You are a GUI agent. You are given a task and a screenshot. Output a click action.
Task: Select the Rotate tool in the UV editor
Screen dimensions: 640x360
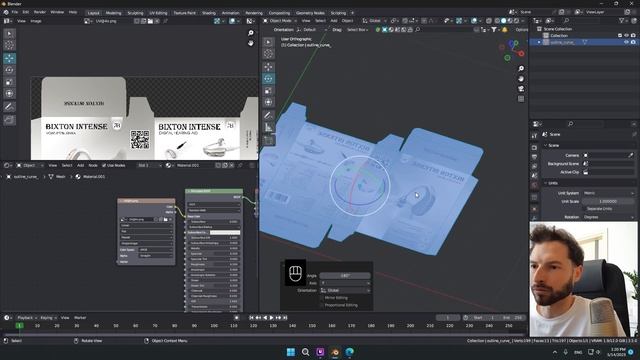click(9, 70)
